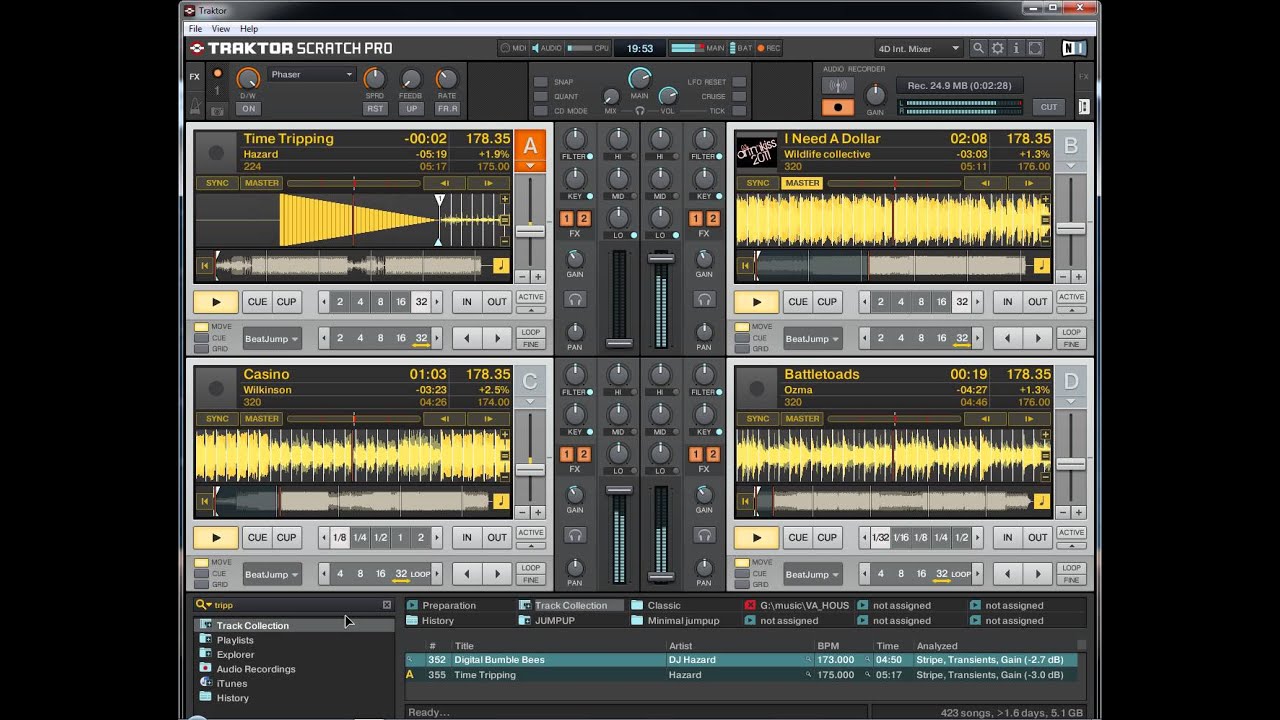Click the info 'i' icon in header
Screen dimensions: 1280x720
(1016, 48)
